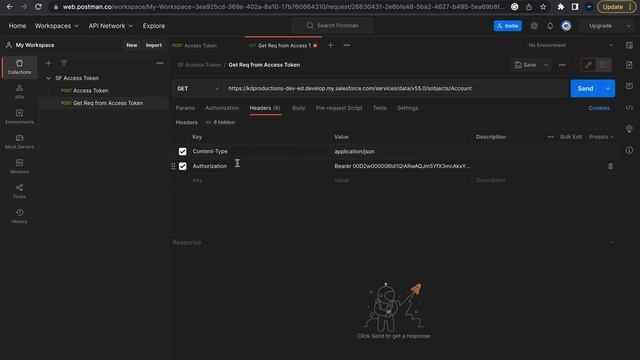Click the Search Postman field

point(332,25)
